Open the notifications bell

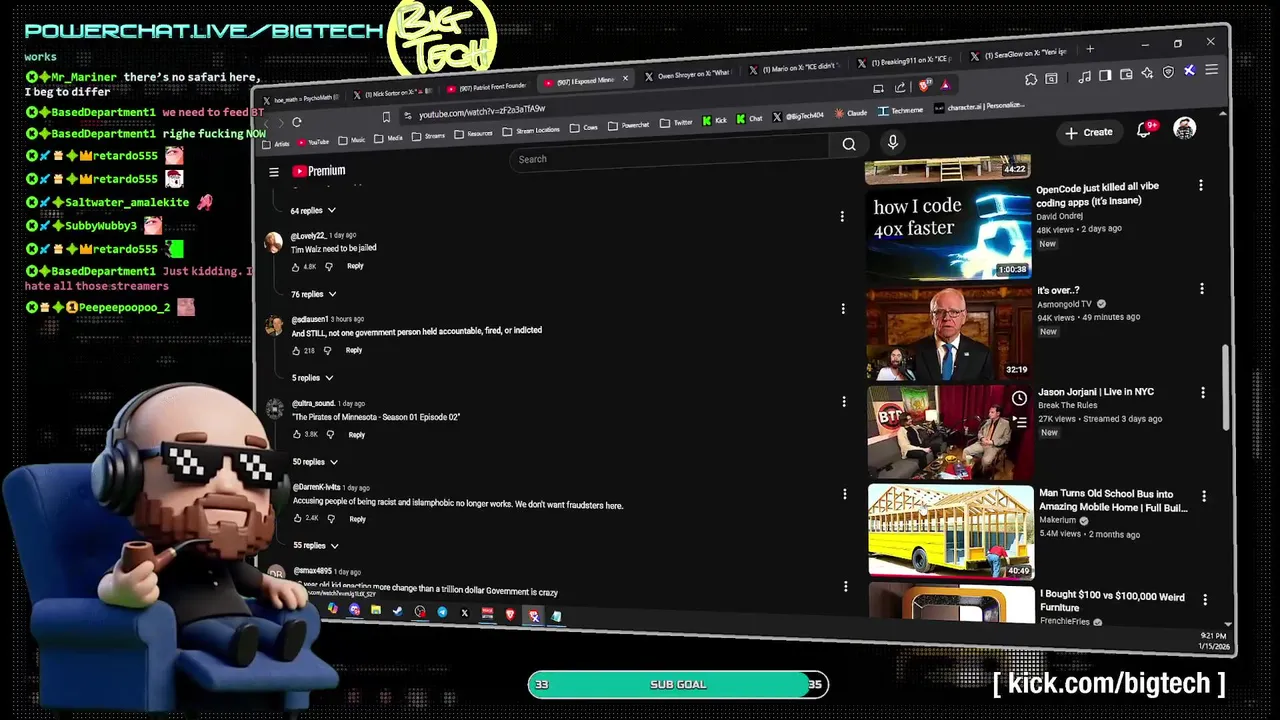1145,131
